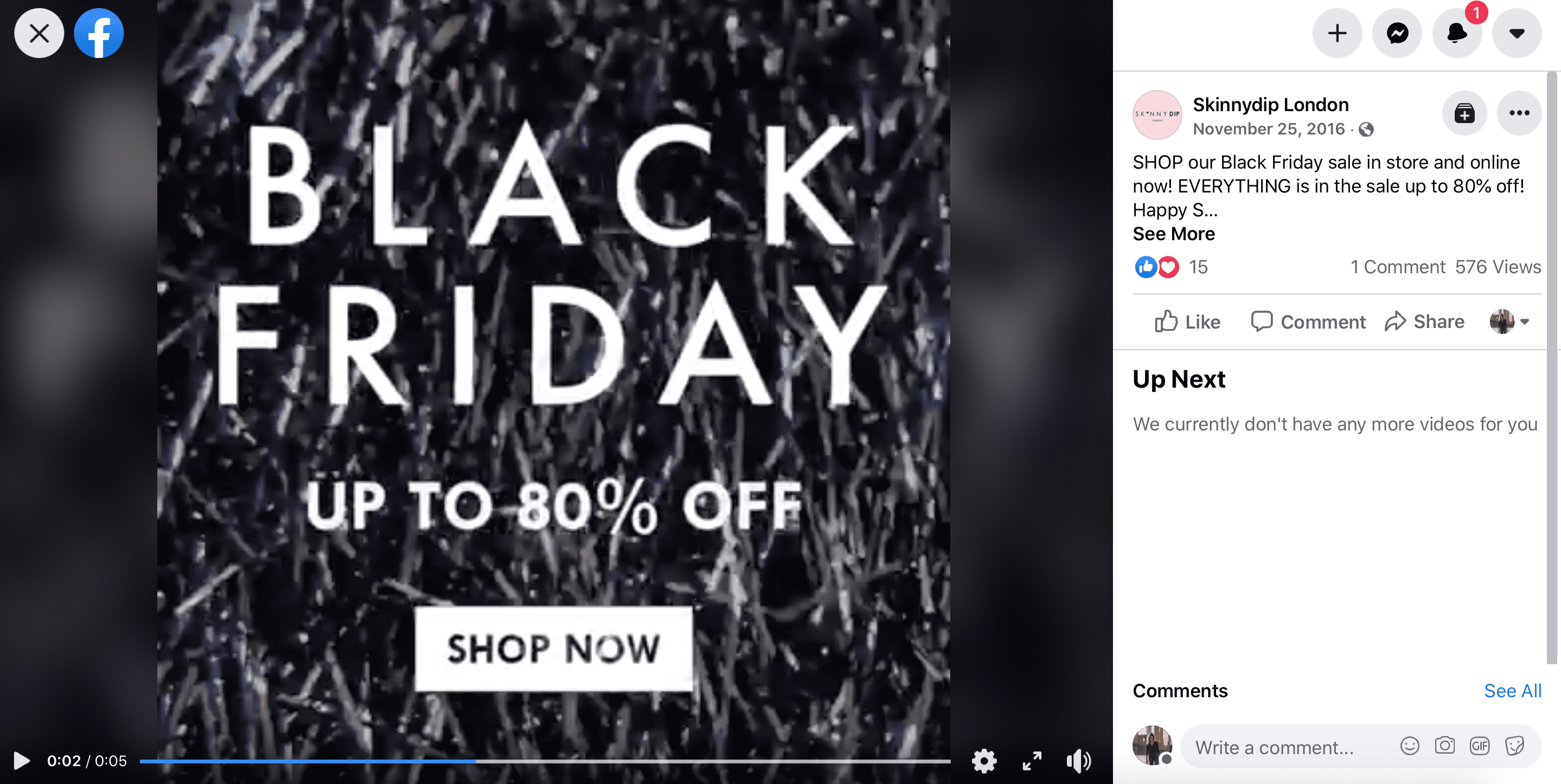Image resolution: width=1561 pixels, height=784 pixels.
Task: Open the account dropdown arrow menu
Action: 1517,33
